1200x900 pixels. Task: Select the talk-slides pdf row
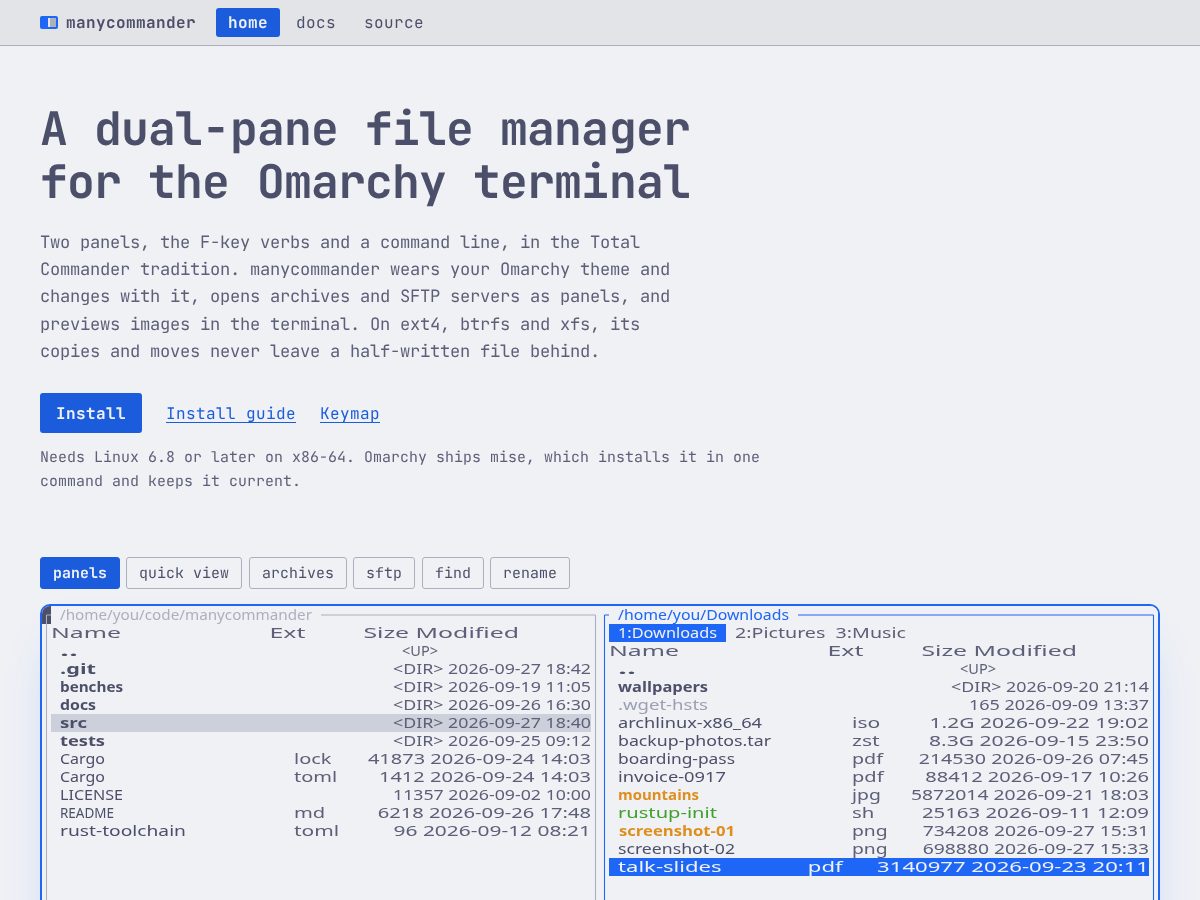(879, 867)
